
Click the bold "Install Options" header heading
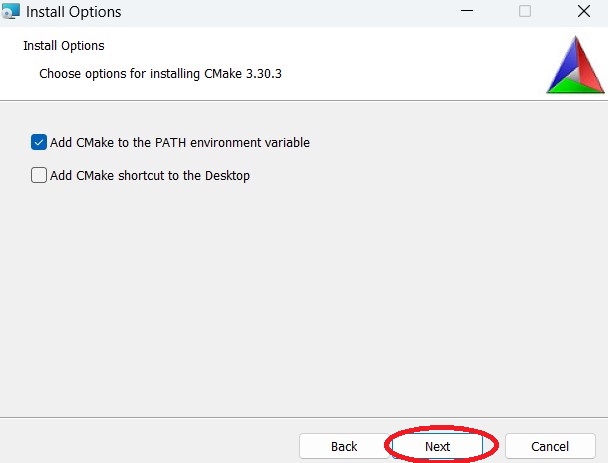pyautogui.click(x=63, y=46)
